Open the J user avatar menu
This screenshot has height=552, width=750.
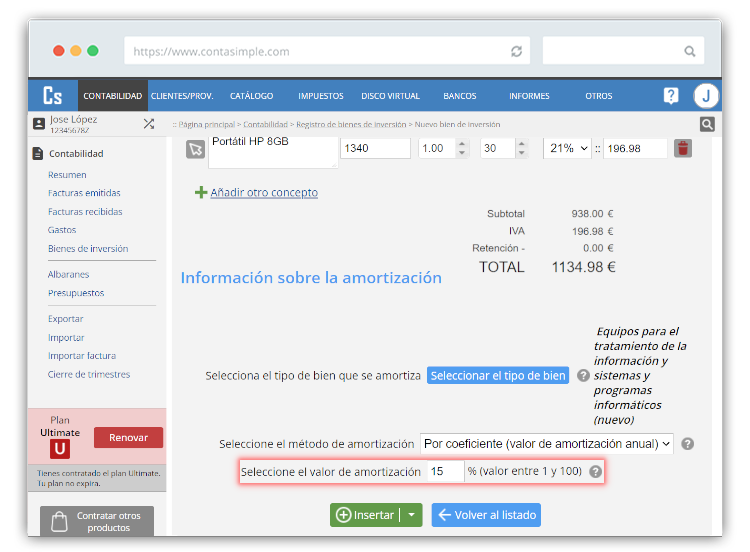click(706, 96)
